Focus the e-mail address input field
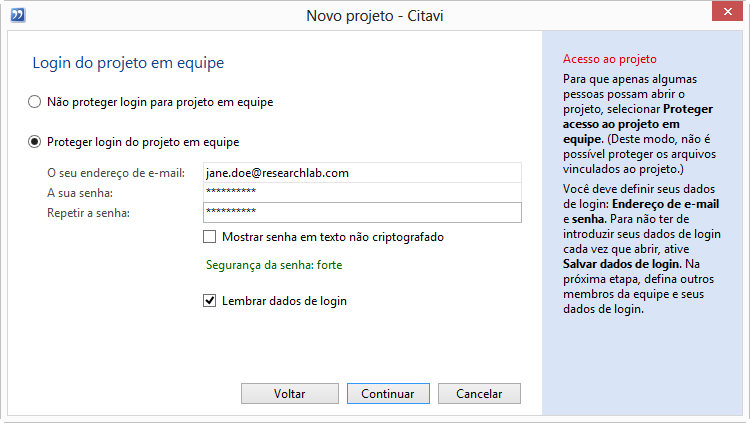The image size is (750, 423). click(x=362, y=173)
